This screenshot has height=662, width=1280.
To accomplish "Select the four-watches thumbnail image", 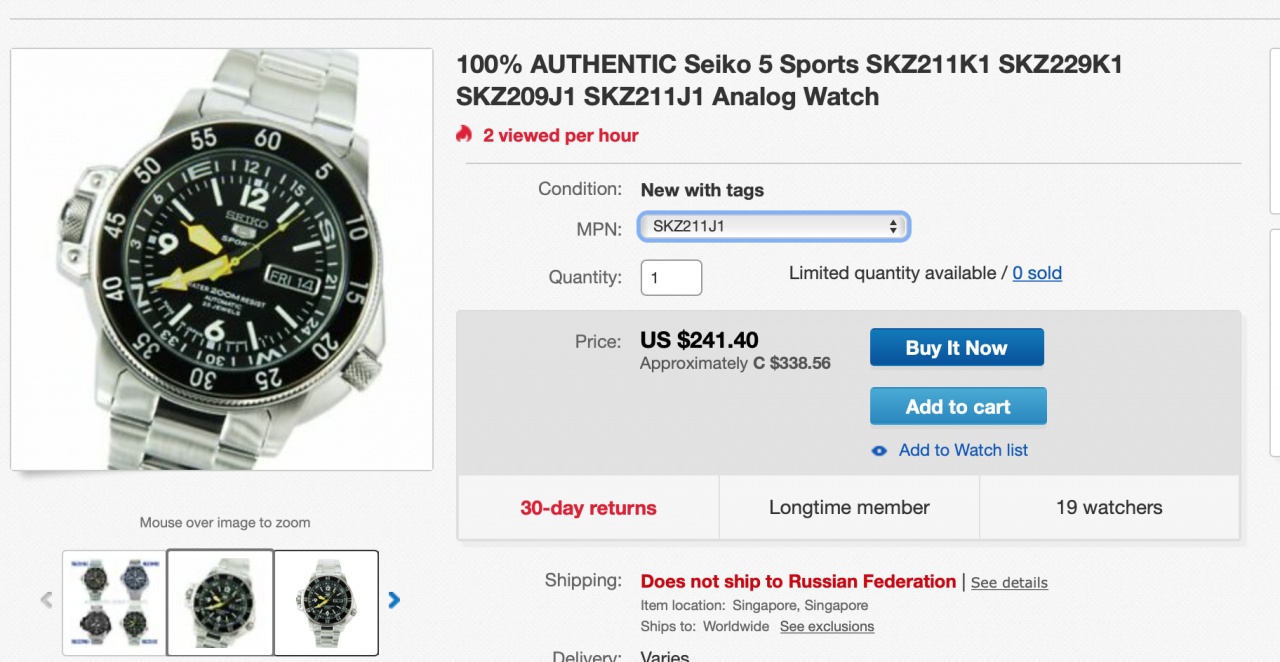I will point(114,602).
